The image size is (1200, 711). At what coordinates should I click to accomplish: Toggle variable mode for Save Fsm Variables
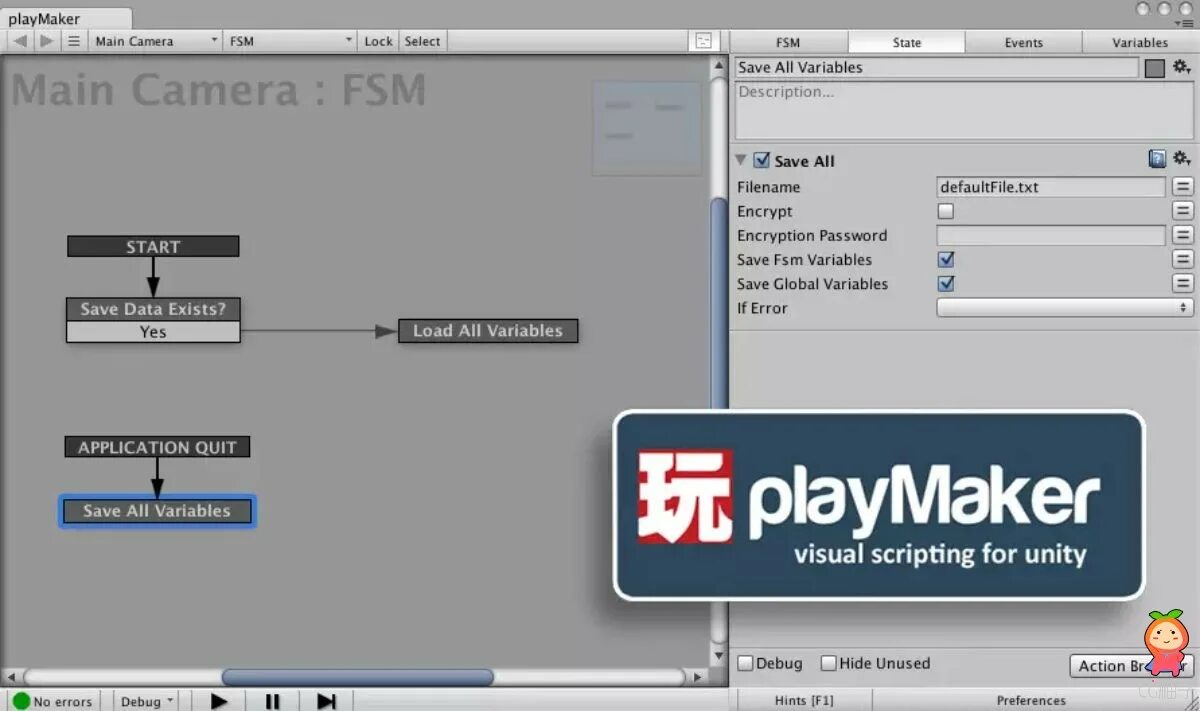(1183, 259)
